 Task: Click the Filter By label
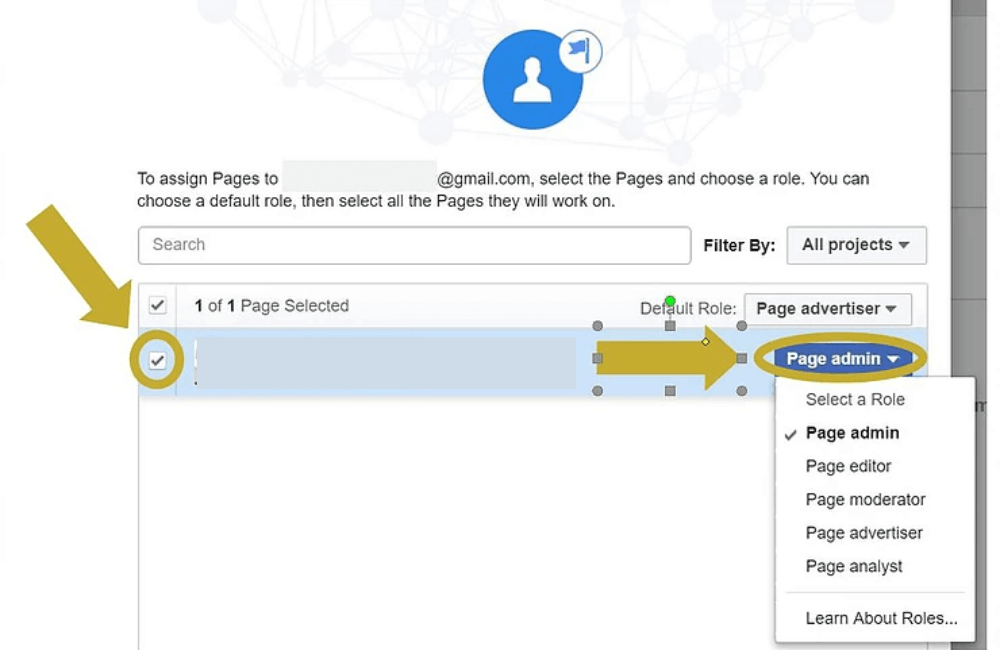tap(738, 245)
